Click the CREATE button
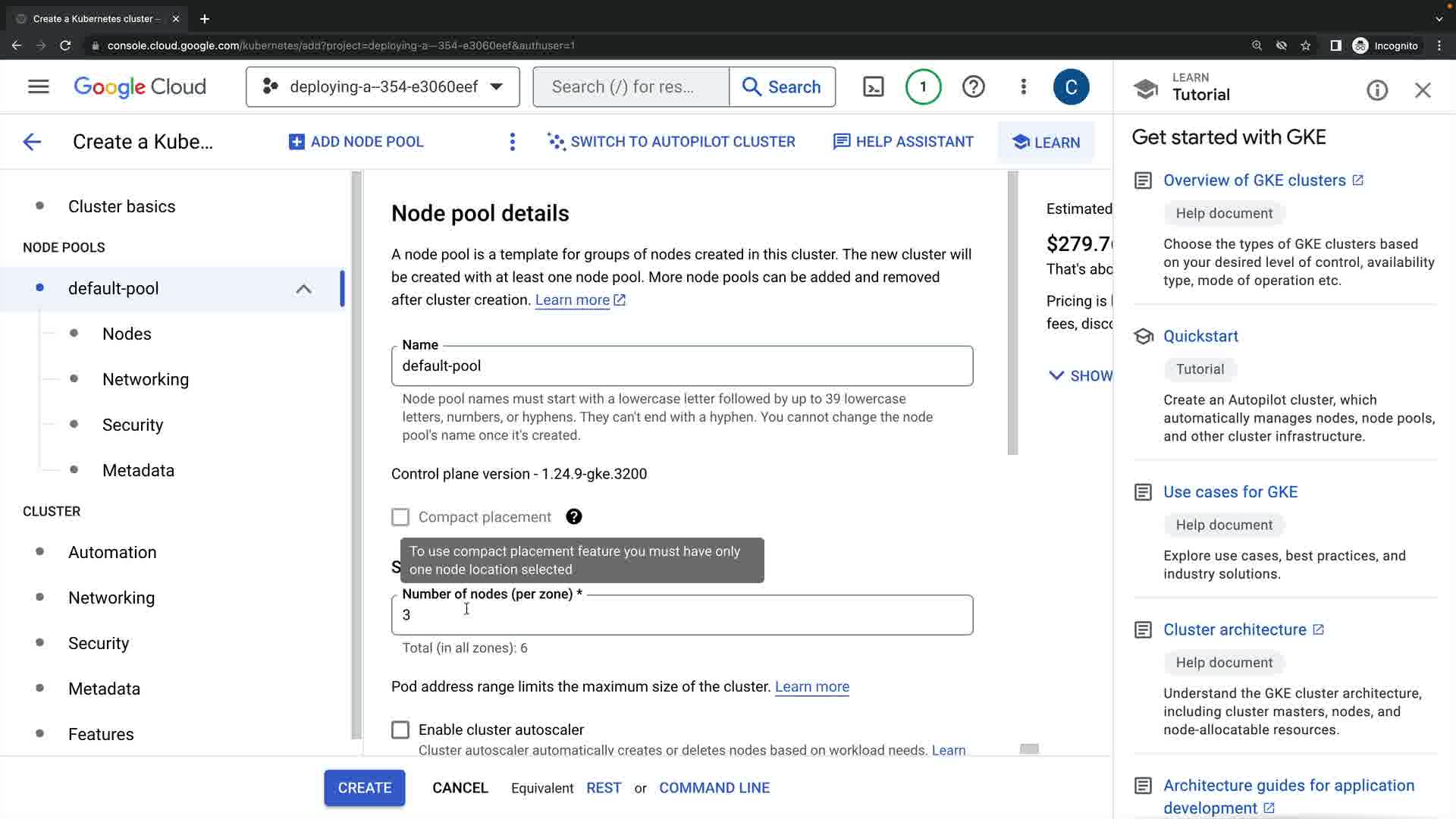The height and width of the screenshot is (819, 1456). 364,788
